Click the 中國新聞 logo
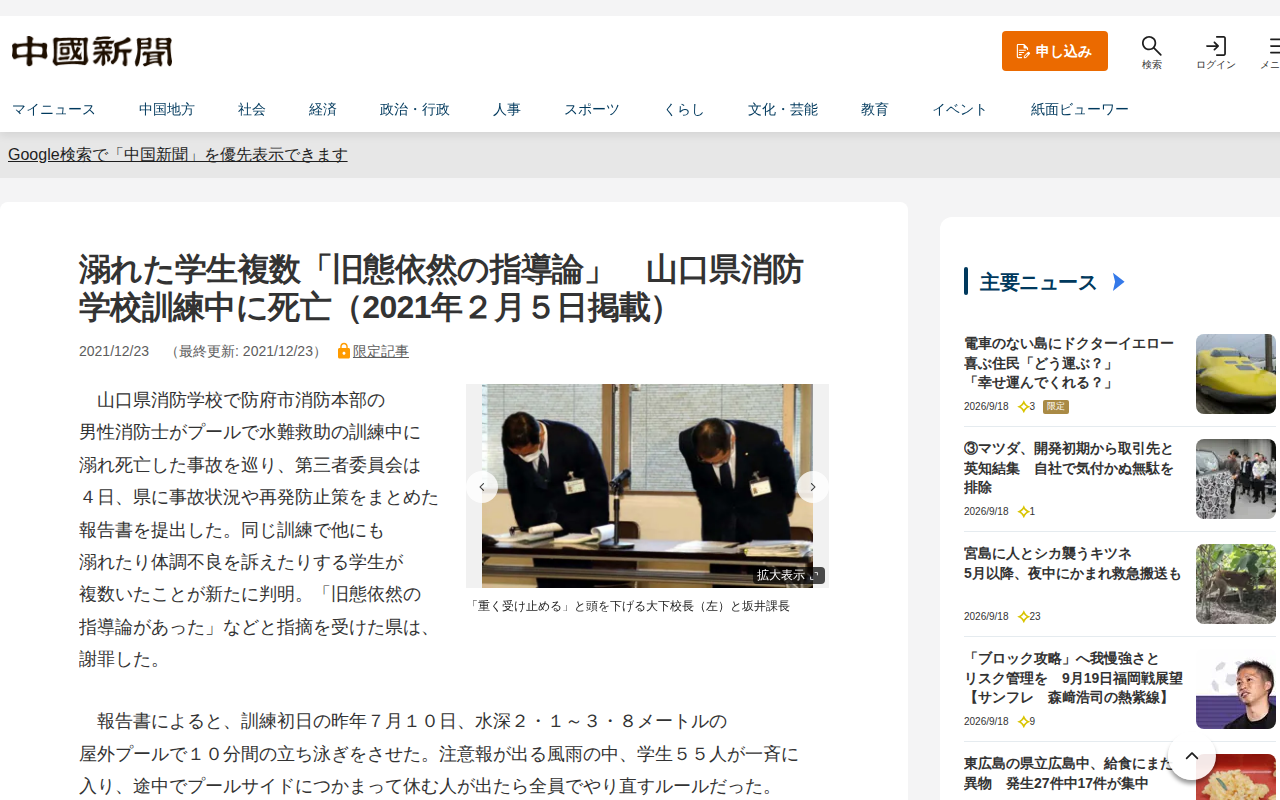Image resolution: width=1280 pixels, height=800 pixels. (x=92, y=51)
